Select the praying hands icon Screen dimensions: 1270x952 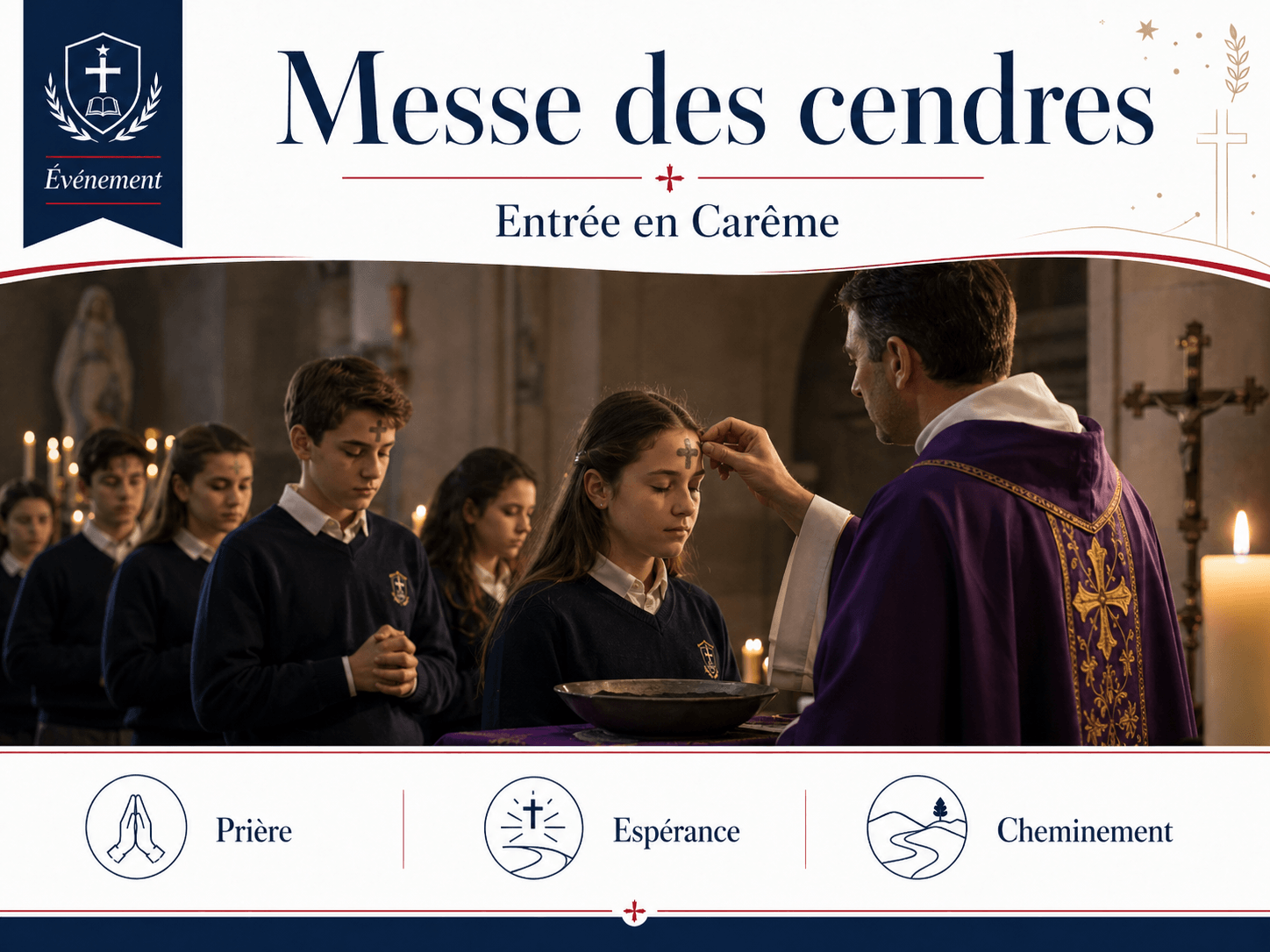[136, 827]
